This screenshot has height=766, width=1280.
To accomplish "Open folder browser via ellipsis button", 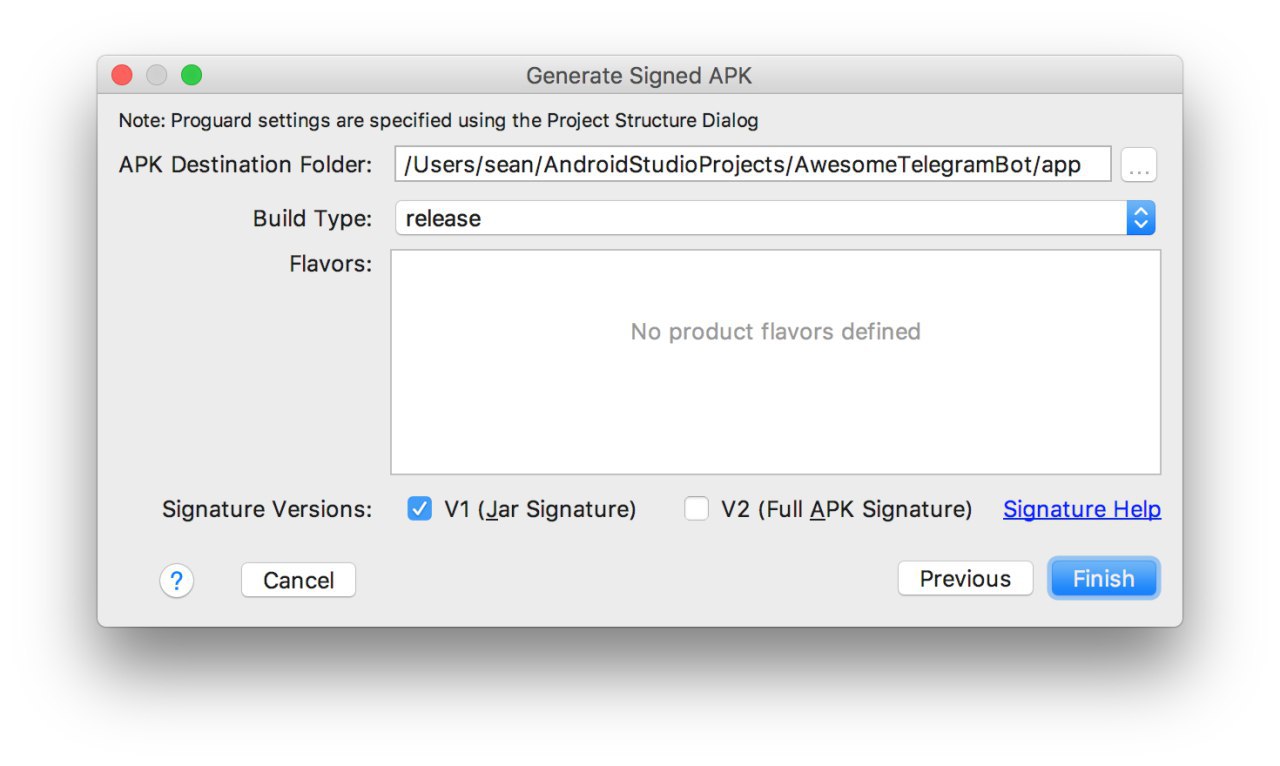I will pos(1139,165).
